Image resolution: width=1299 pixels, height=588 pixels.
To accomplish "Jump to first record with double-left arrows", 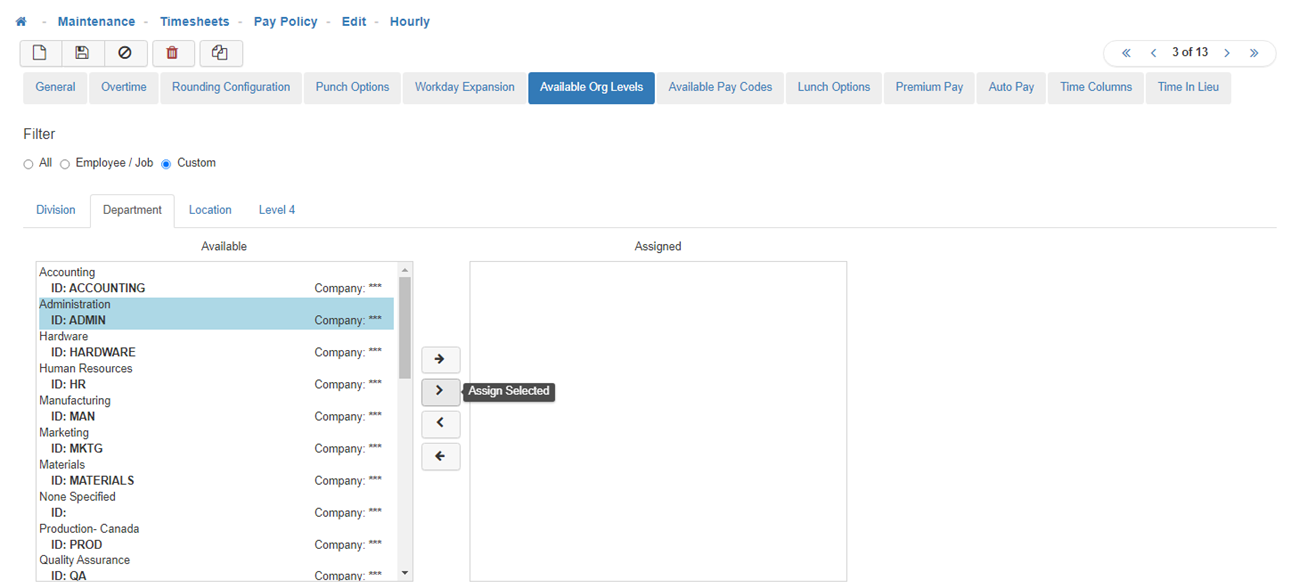I will [1126, 53].
